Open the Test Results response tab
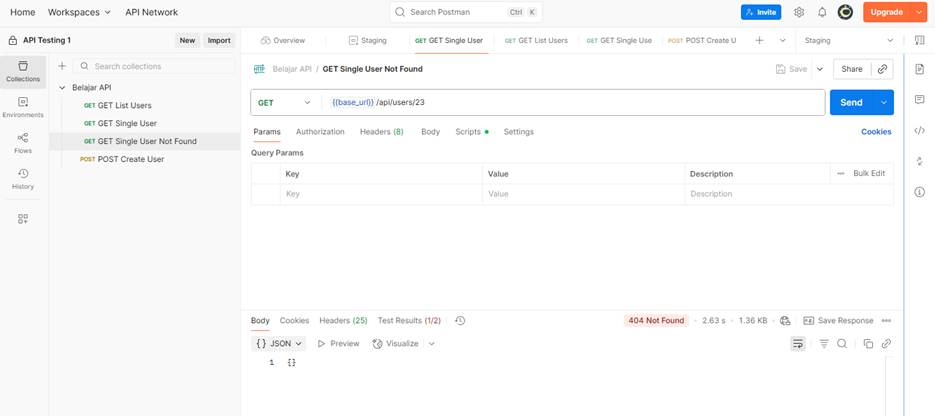 coord(409,321)
